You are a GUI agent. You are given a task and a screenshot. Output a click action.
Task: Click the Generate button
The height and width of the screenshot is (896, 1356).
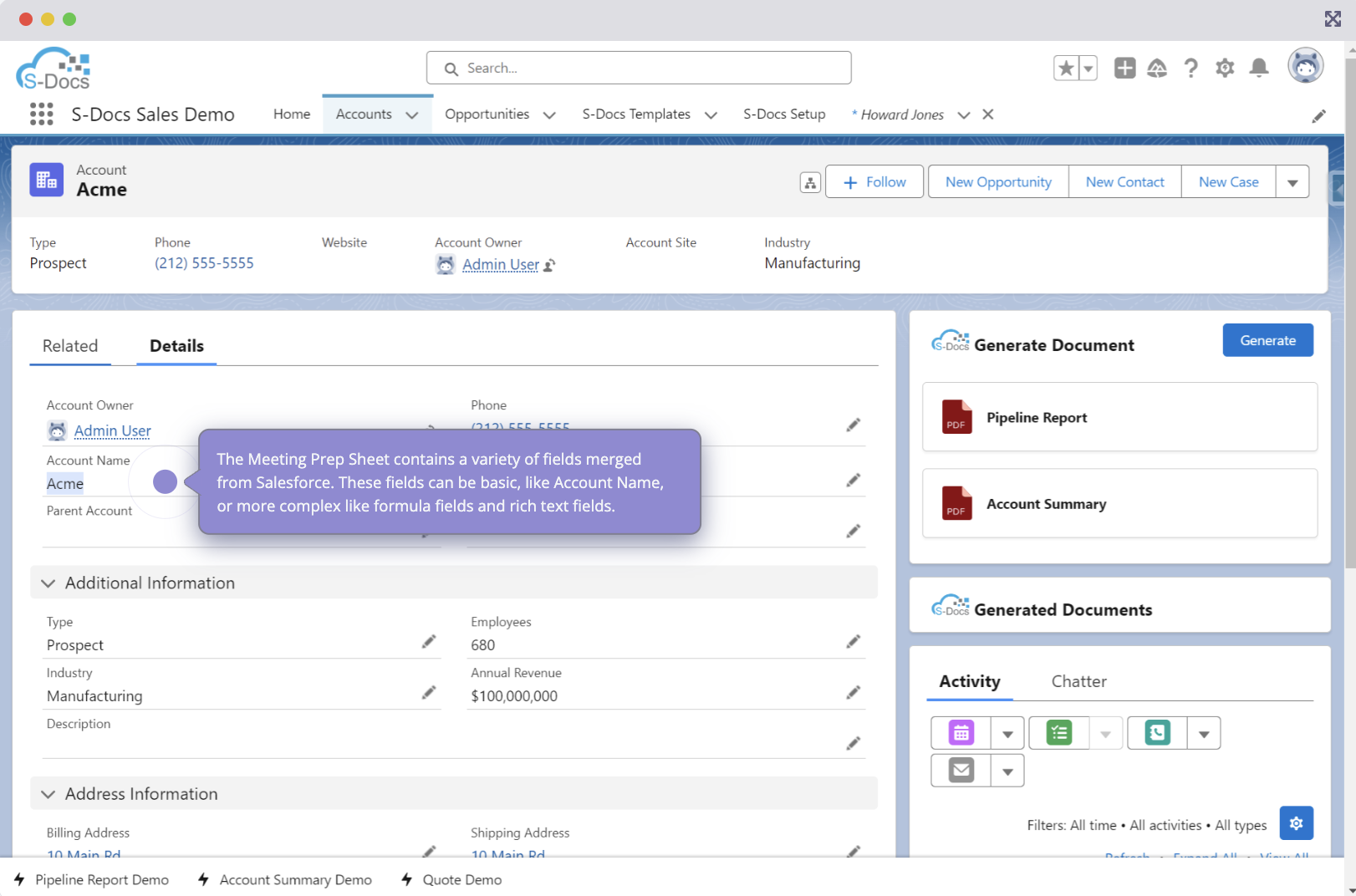(1267, 340)
